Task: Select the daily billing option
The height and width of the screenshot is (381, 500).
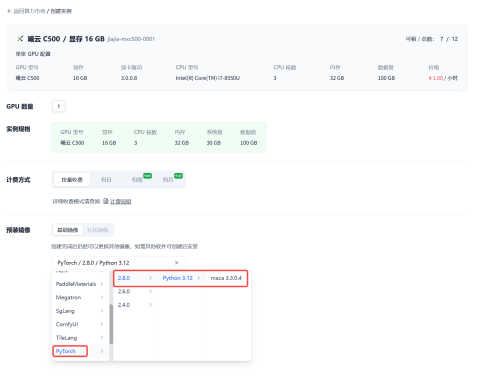Action: point(106,180)
